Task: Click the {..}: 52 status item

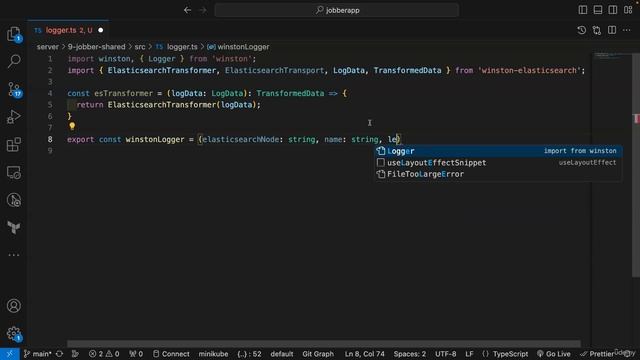Action: (249, 354)
